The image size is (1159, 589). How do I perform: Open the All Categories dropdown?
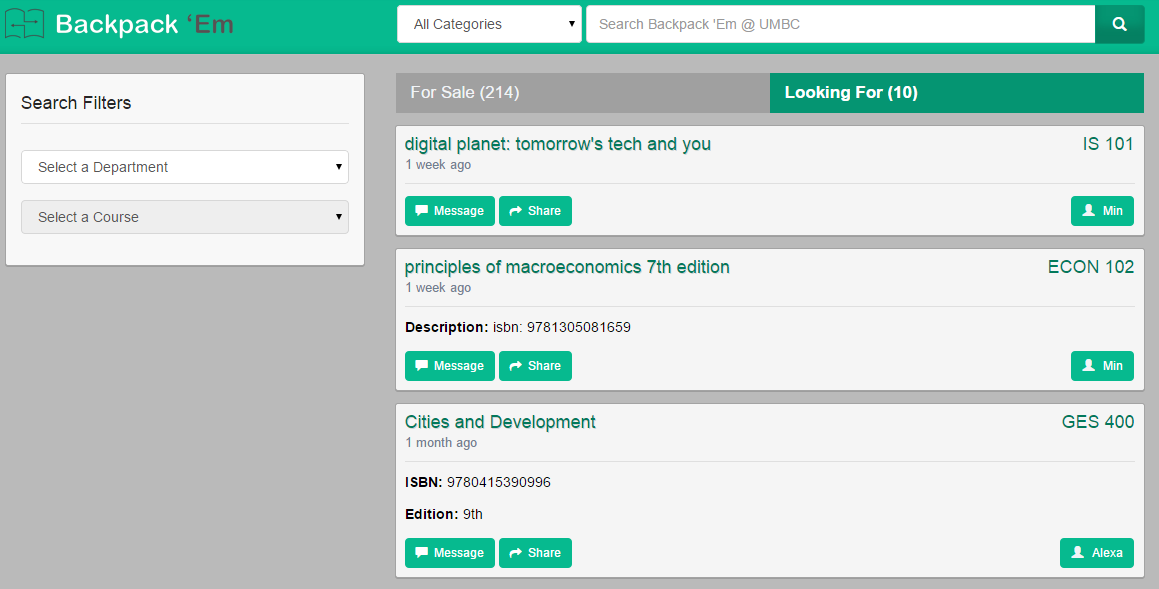(x=489, y=24)
